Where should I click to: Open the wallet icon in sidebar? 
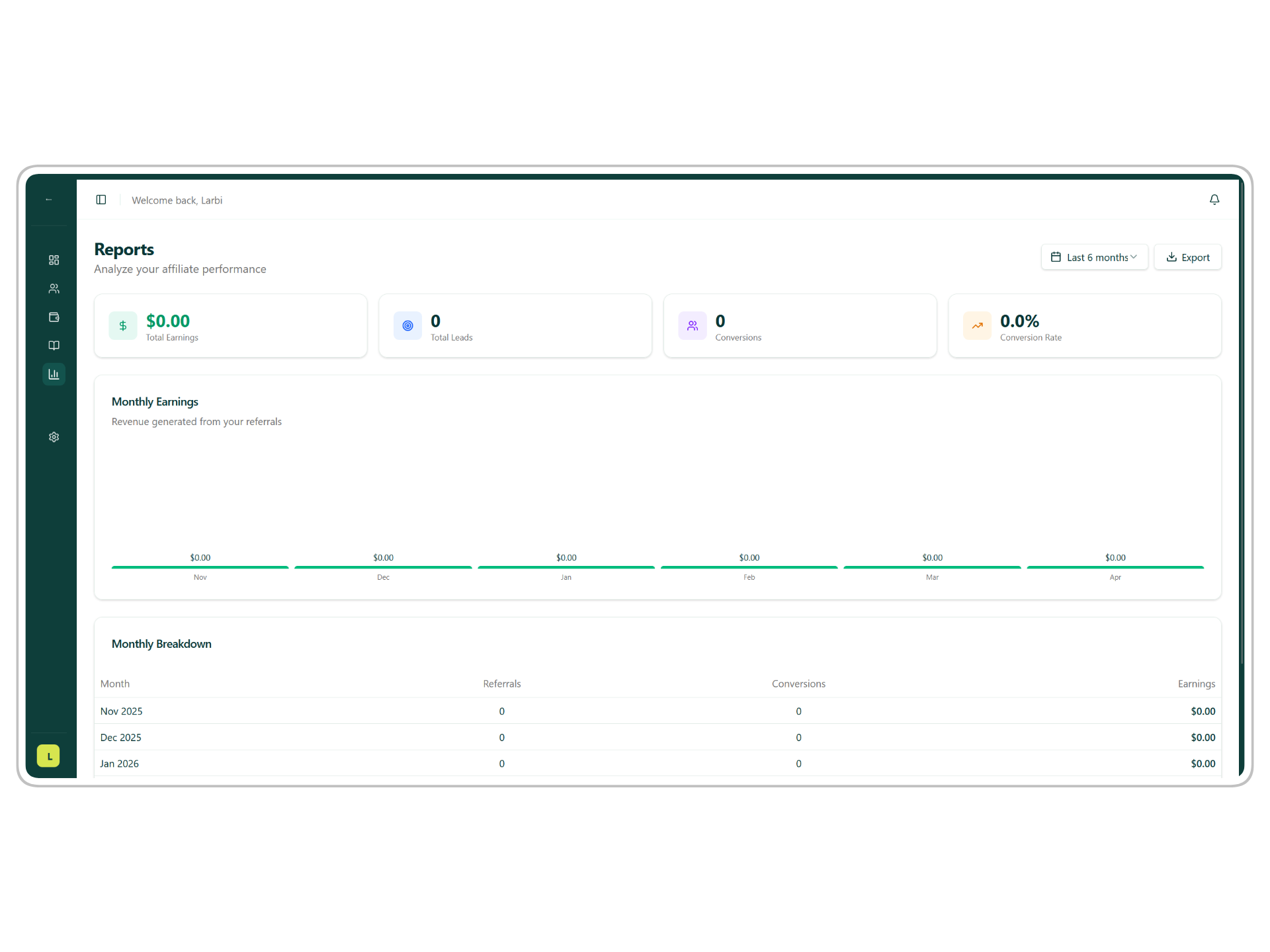[x=54, y=317]
